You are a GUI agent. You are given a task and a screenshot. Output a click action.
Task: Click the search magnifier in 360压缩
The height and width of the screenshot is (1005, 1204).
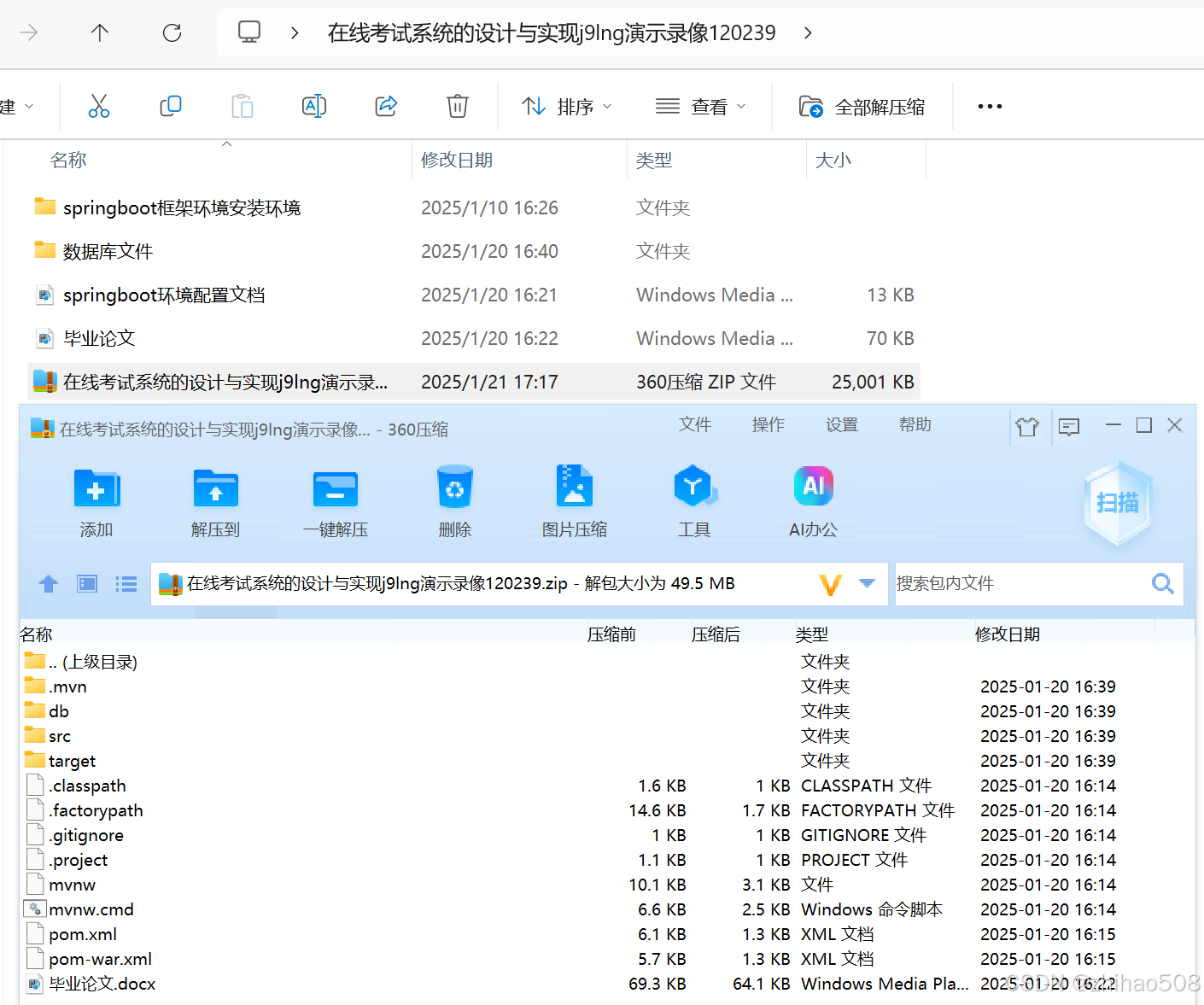coord(1163,584)
